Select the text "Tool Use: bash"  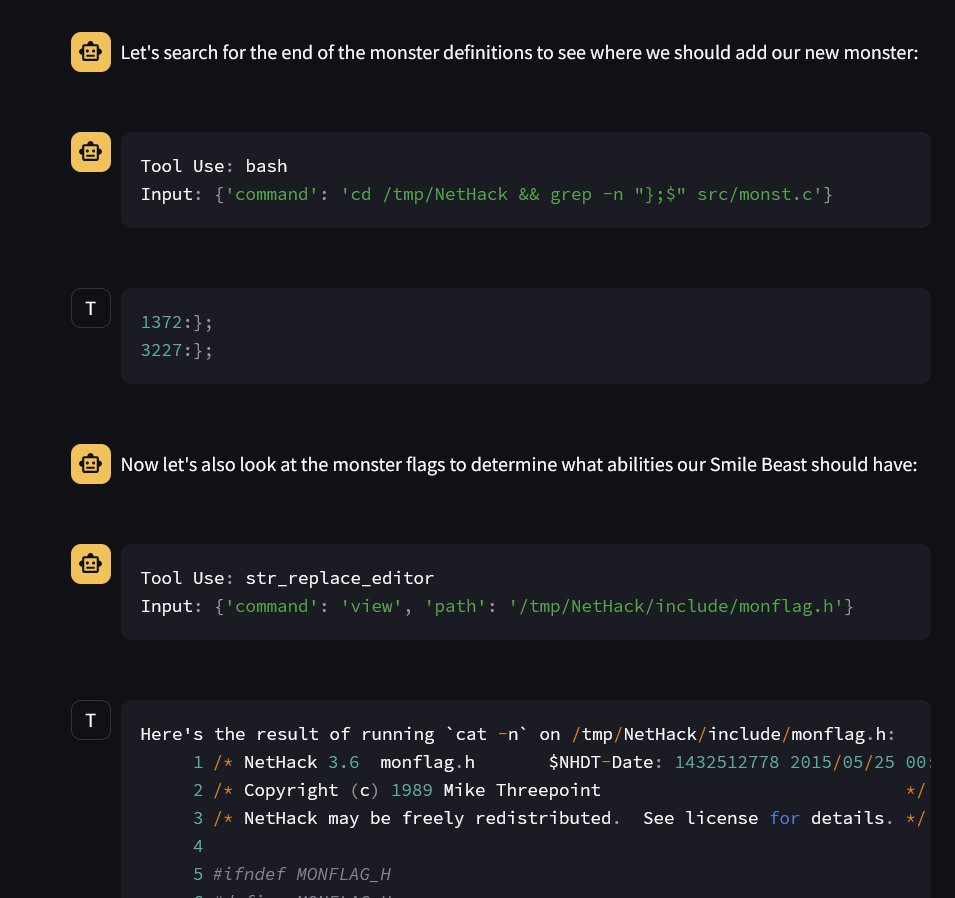tap(214, 166)
